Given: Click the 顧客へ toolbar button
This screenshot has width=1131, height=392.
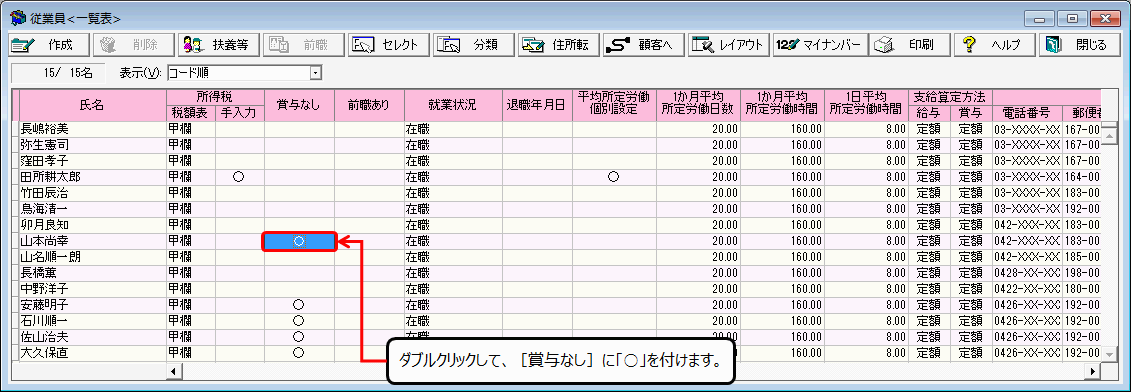Looking at the screenshot, I should [x=644, y=45].
